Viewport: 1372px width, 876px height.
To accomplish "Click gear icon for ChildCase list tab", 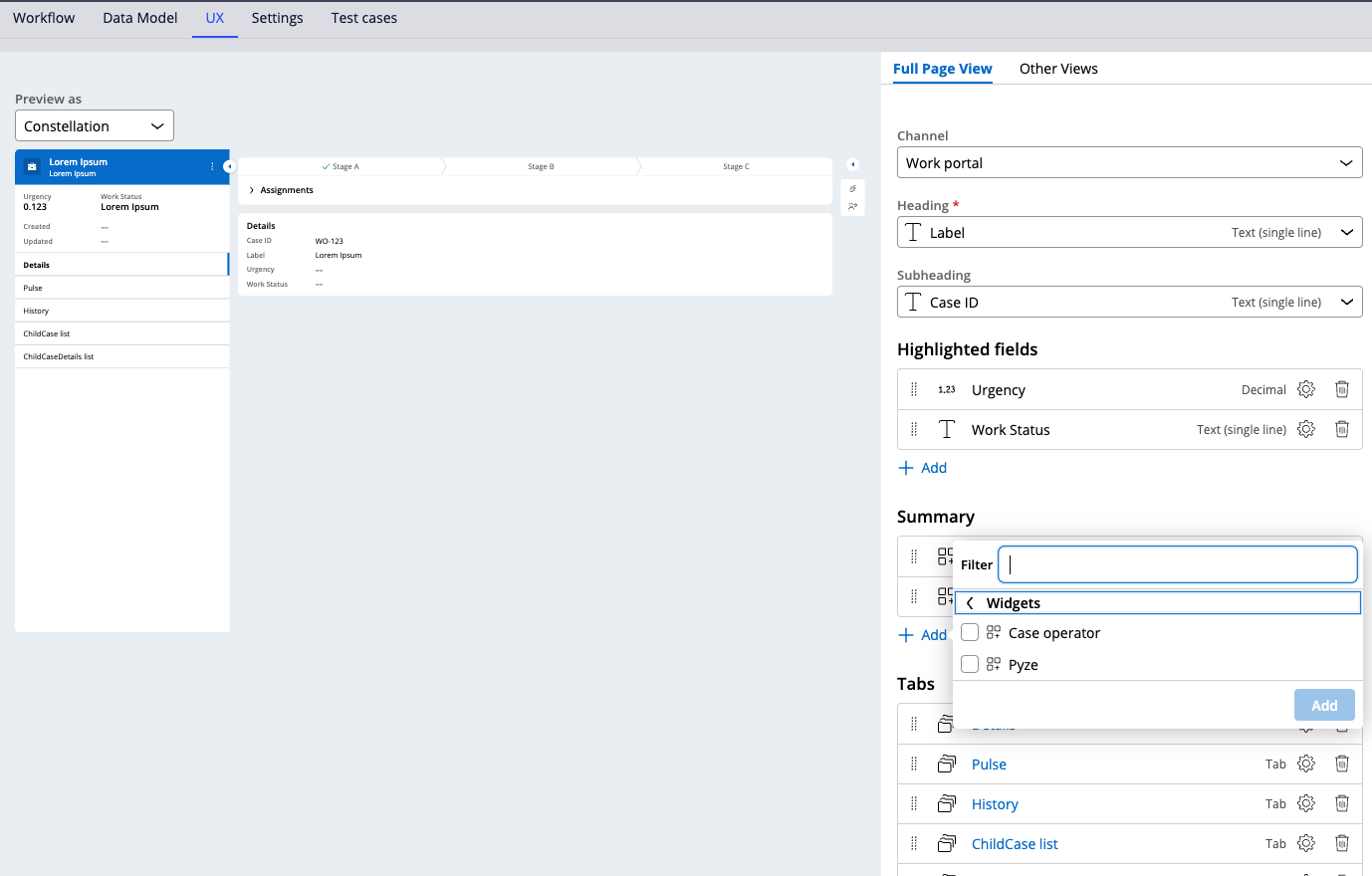I will 1306,843.
